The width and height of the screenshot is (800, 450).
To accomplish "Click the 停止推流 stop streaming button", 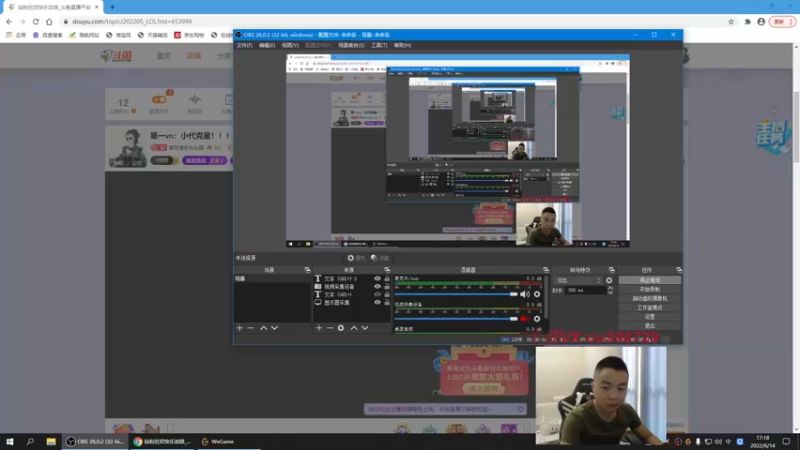I will tap(649, 280).
